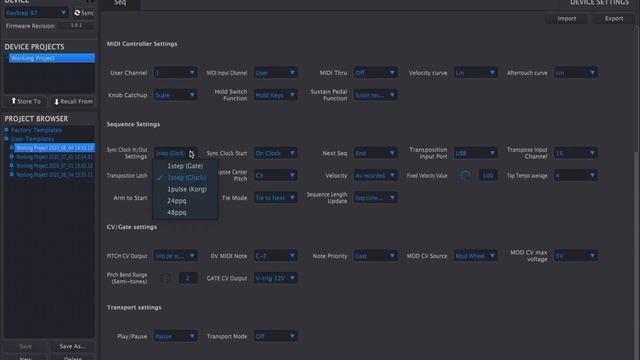Click the Import button
The height and width of the screenshot is (360, 640).
[x=567, y=19]
